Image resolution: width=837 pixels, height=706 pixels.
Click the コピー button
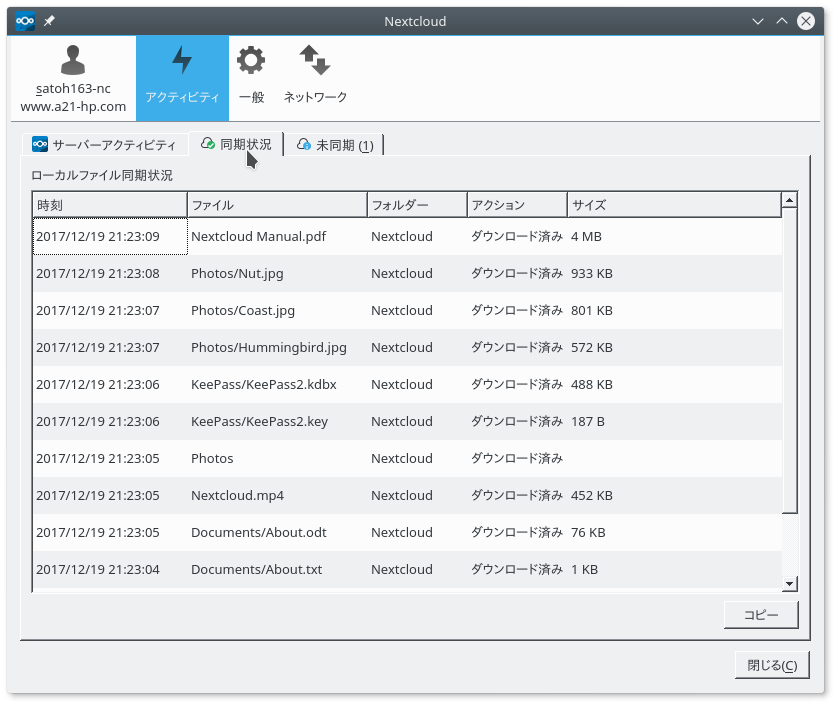[761, 615]
